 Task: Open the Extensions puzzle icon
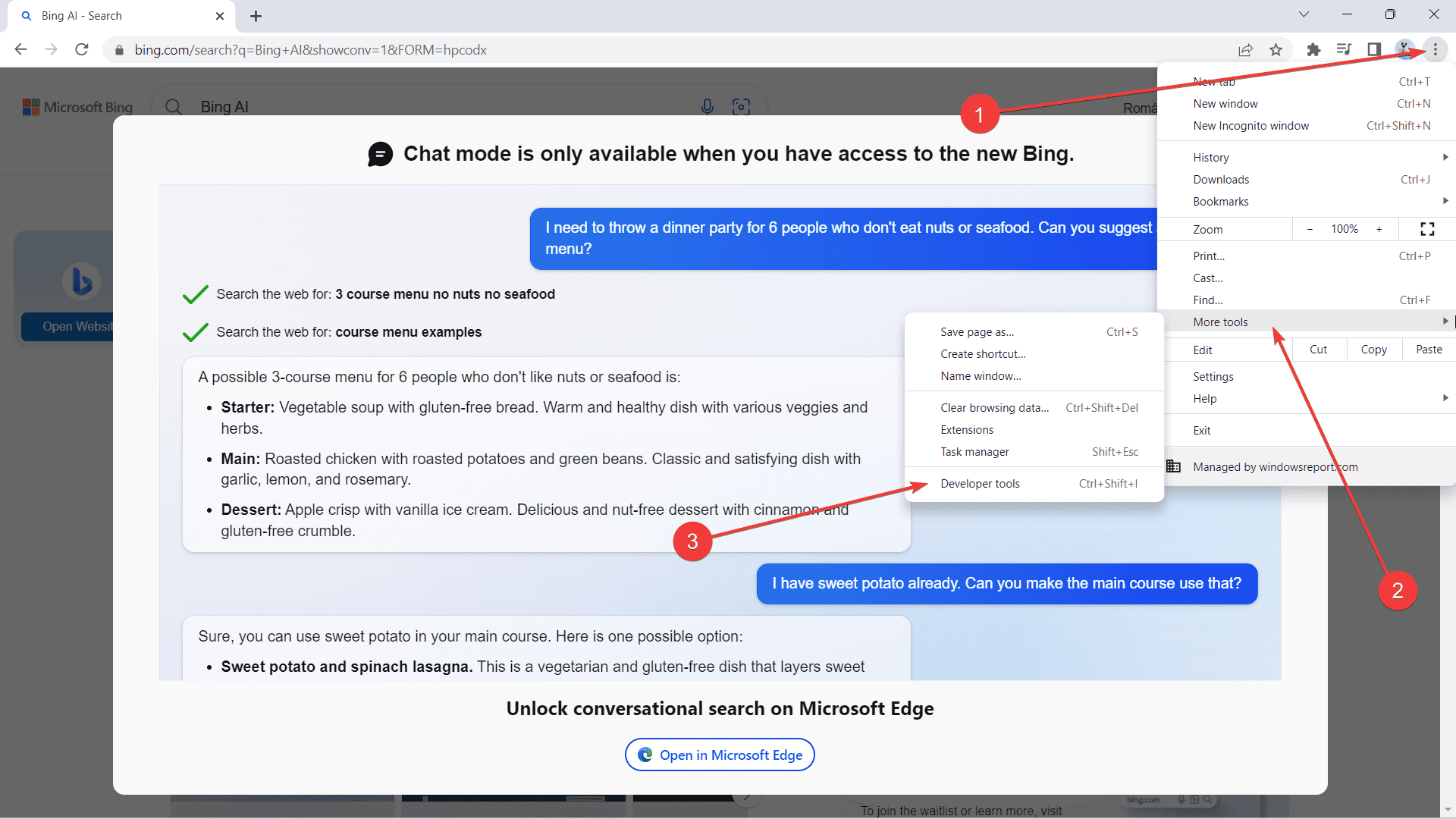tap(1313, 49)
